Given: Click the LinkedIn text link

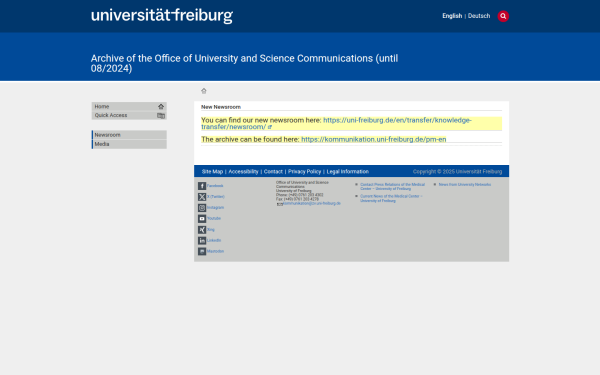Looking at the screenshot, I should pos(214,240).
